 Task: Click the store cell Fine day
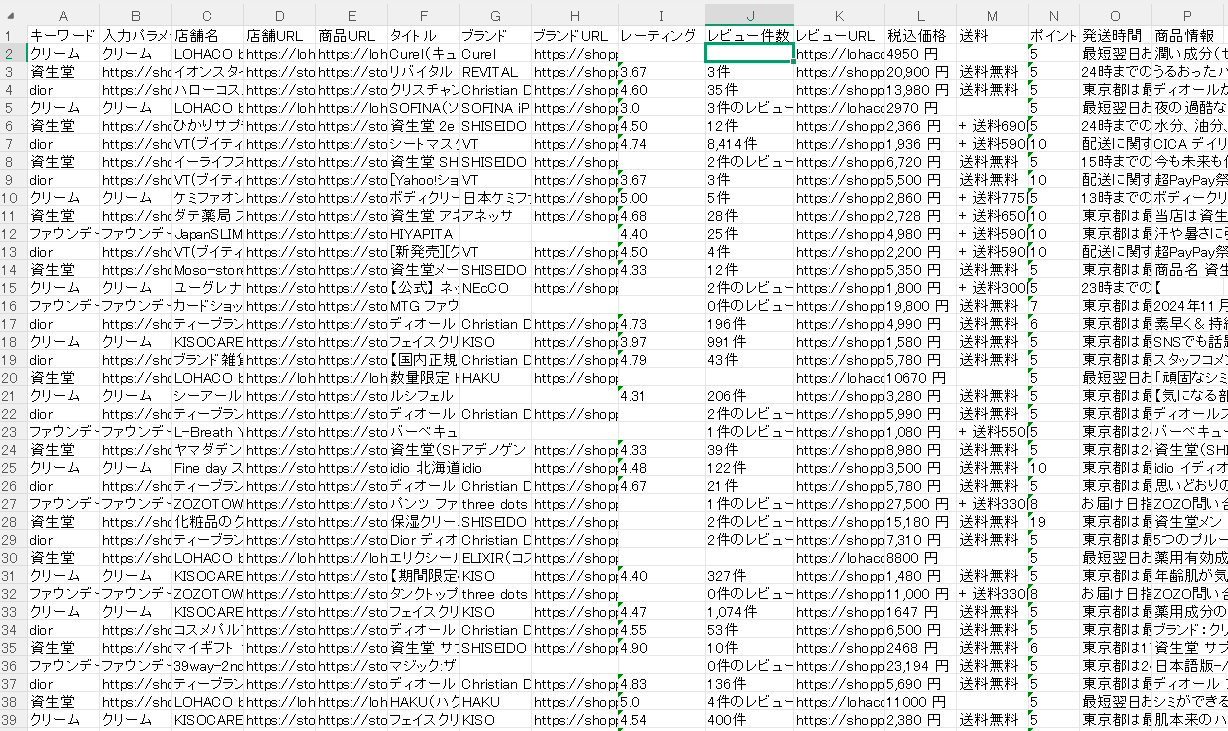(x=207, y=468)
